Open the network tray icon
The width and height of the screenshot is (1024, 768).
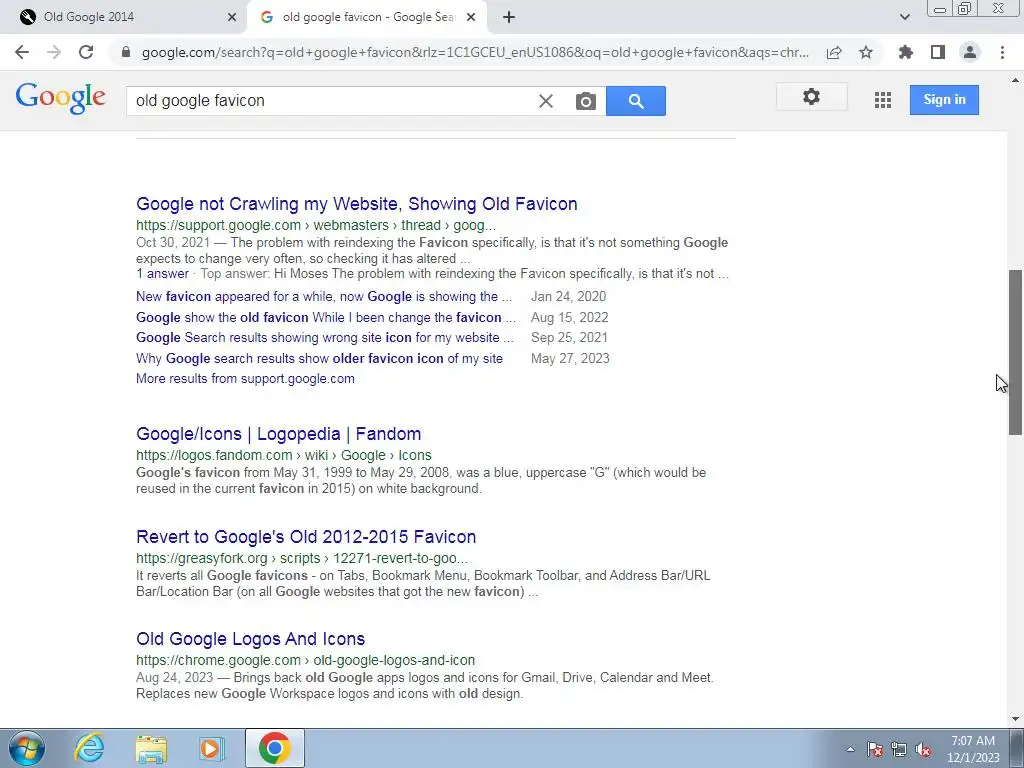(x=899, y=749)
